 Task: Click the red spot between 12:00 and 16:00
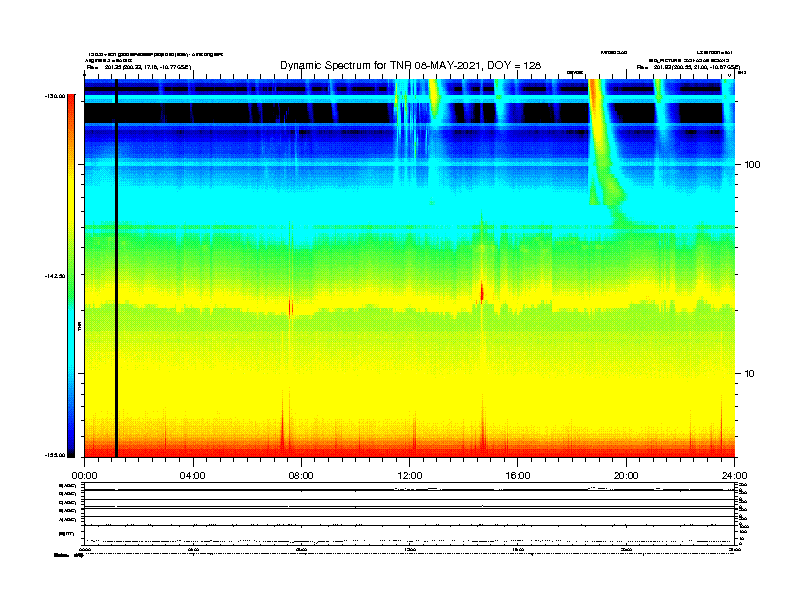[482, 292]
